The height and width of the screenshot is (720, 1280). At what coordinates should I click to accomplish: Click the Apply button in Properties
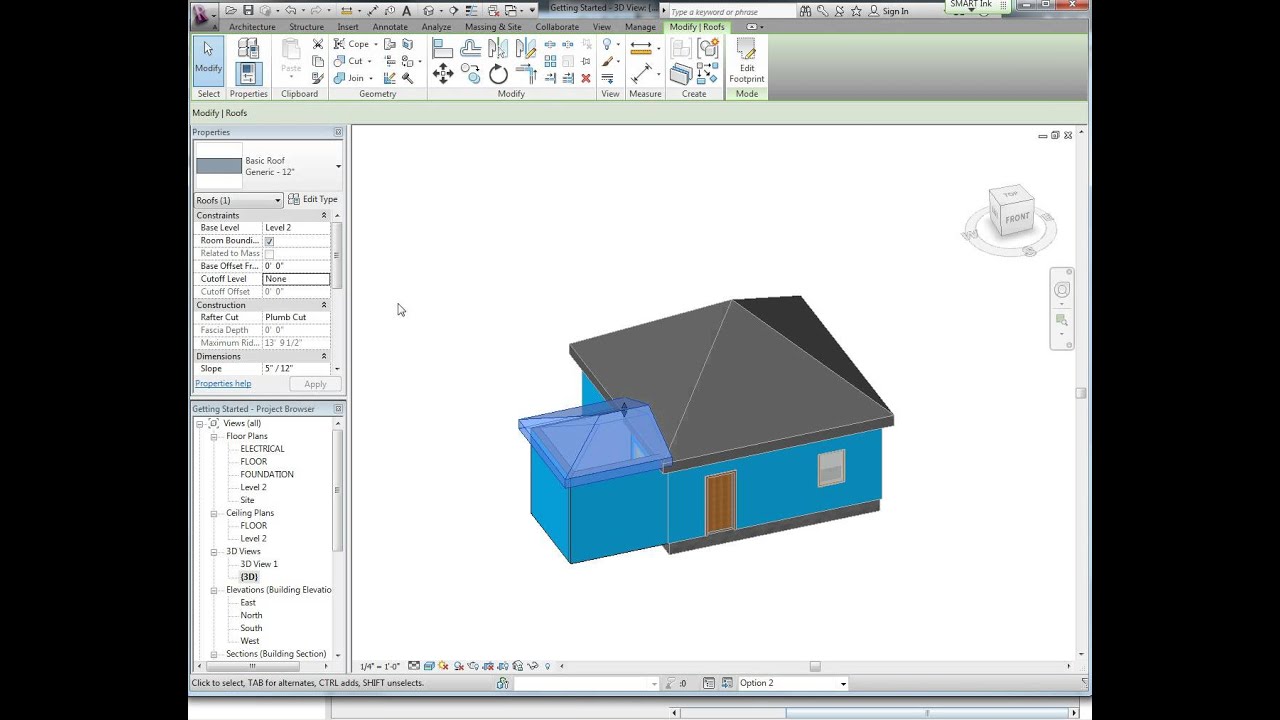point(315,384)
